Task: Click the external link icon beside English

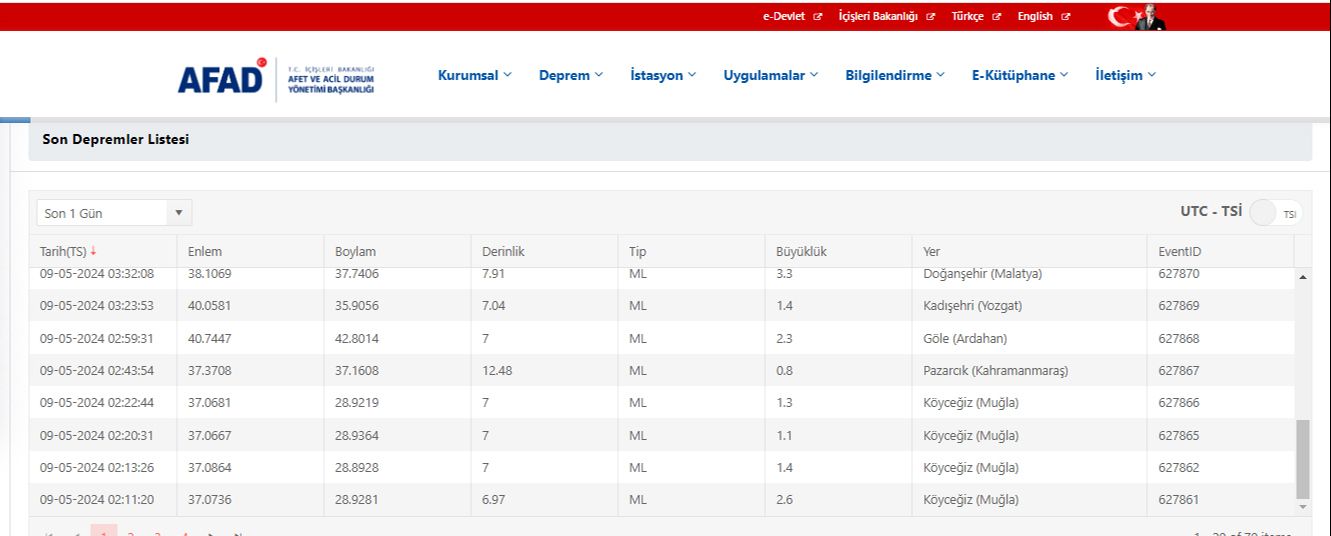Action: click(x=1066, y=17)
